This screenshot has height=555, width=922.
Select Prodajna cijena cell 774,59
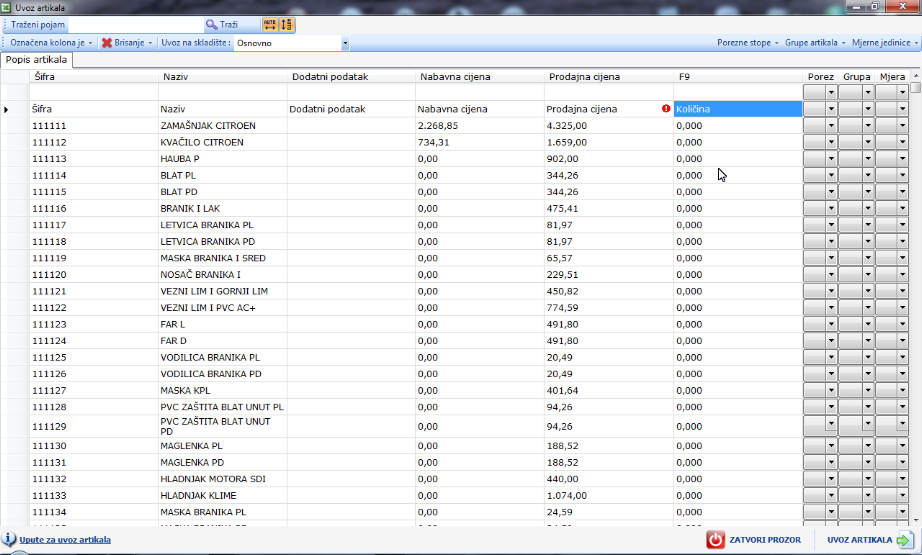click(x=609, y=307)
